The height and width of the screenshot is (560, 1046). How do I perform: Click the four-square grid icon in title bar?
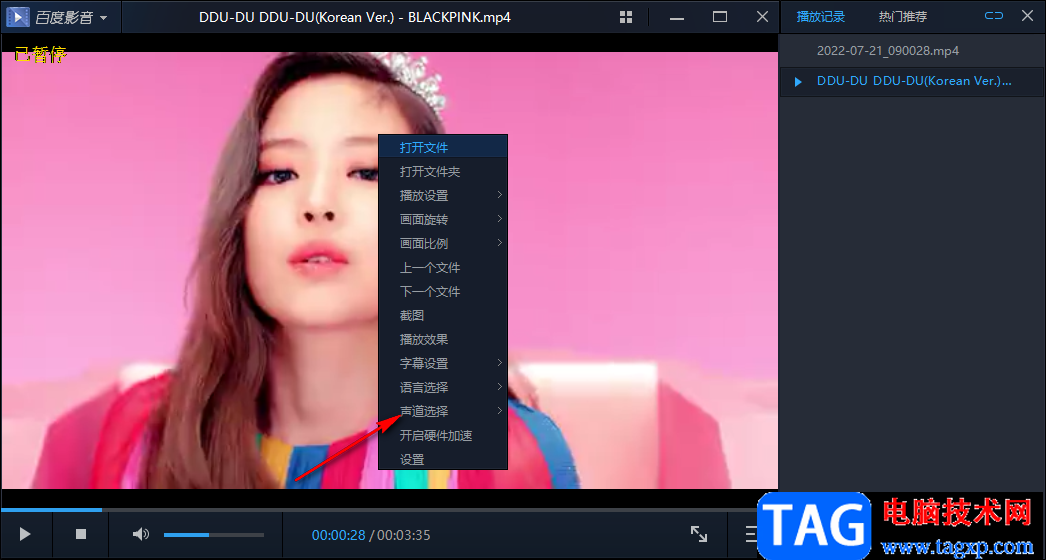pyautogui.click(x=626, y=17)
